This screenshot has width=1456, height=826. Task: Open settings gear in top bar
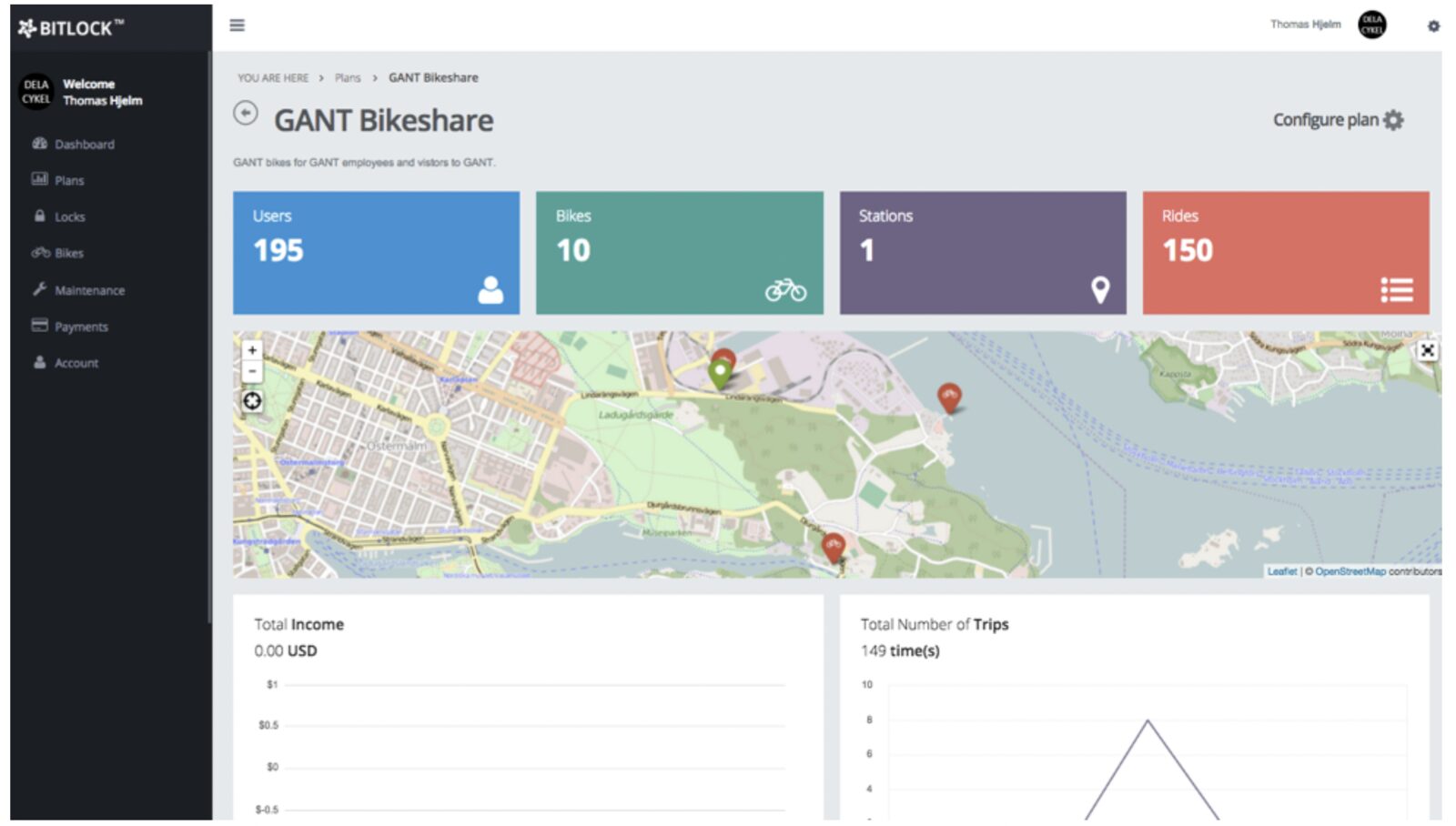coord(1433,26)
